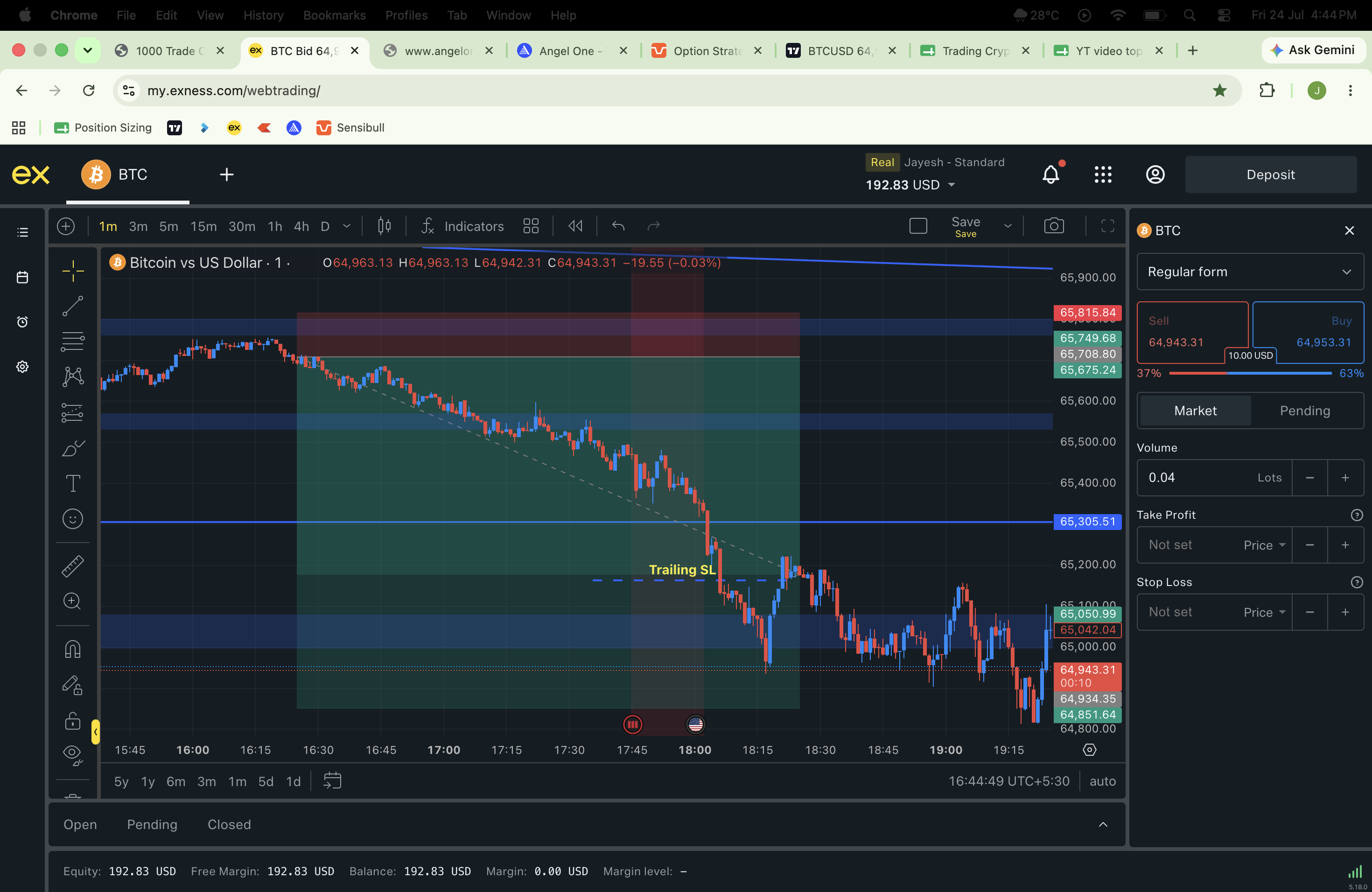Open the apps grid menu
The image size is (1372, 892).
pyautogui.click(x=1103, y=174)
